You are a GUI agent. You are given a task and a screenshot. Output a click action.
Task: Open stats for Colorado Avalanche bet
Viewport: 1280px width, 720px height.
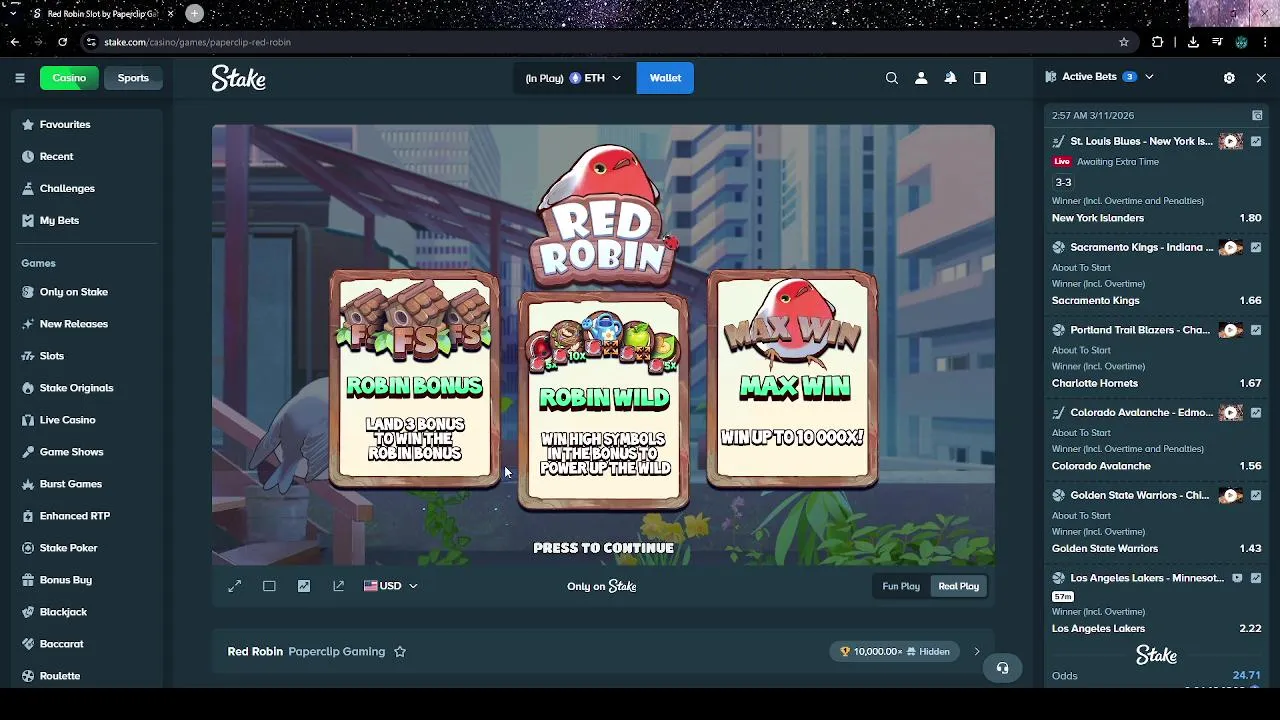point(1256,412)
